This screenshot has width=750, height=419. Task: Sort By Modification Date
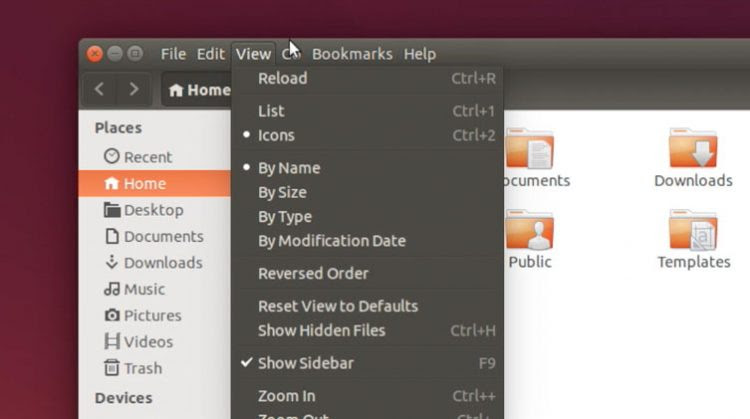367,241
